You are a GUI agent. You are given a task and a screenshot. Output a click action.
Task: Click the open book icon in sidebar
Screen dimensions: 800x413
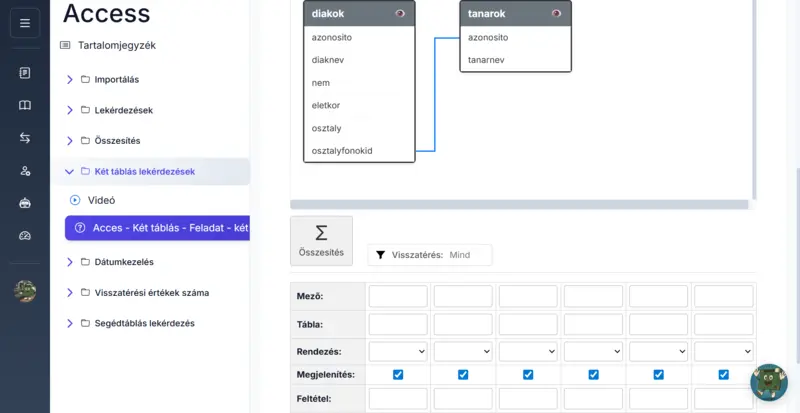(25, 105)
